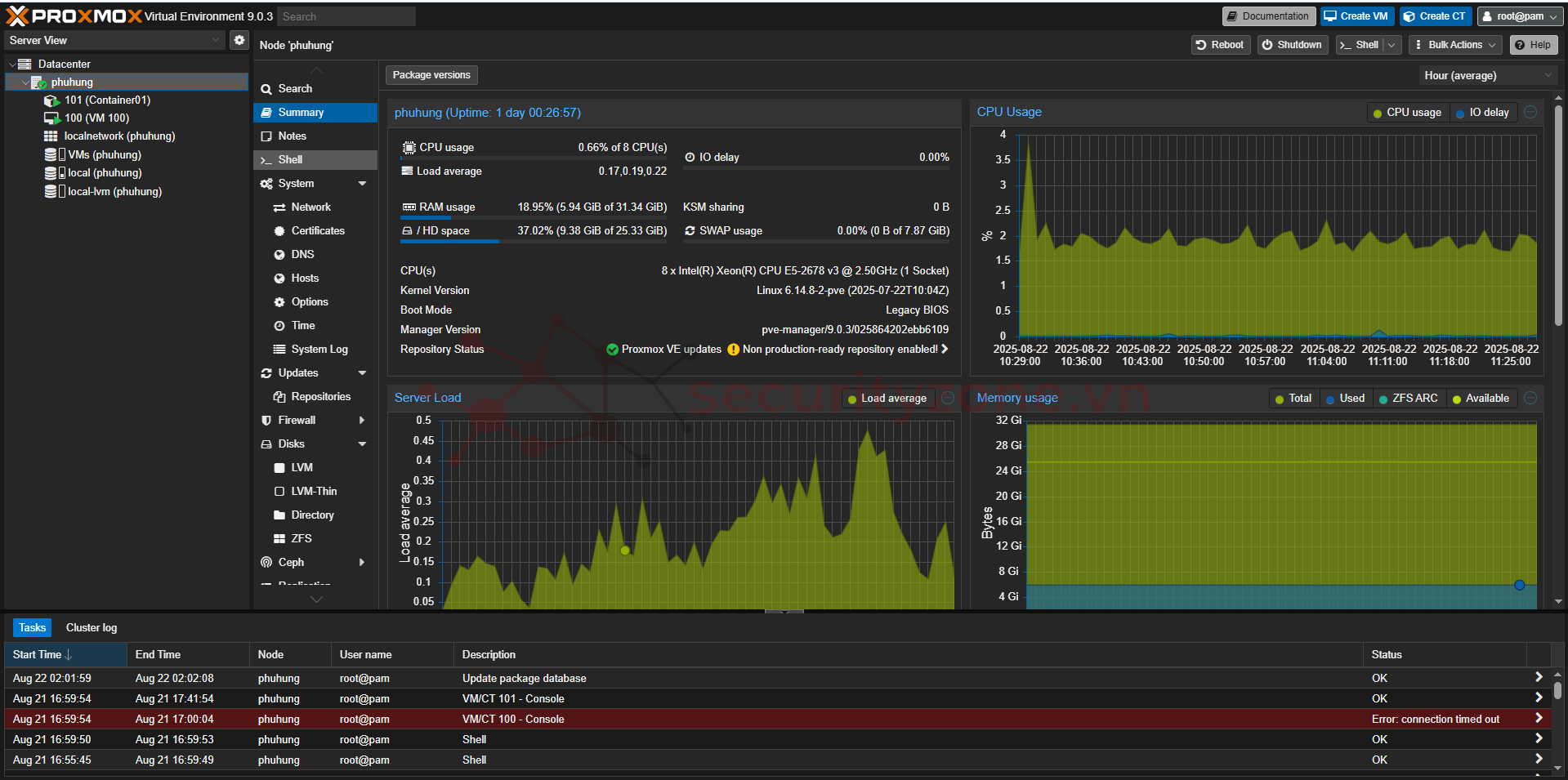Show more menu items via down arrow
This screenshot has width=1568, height=780.
tap(316, 599)
